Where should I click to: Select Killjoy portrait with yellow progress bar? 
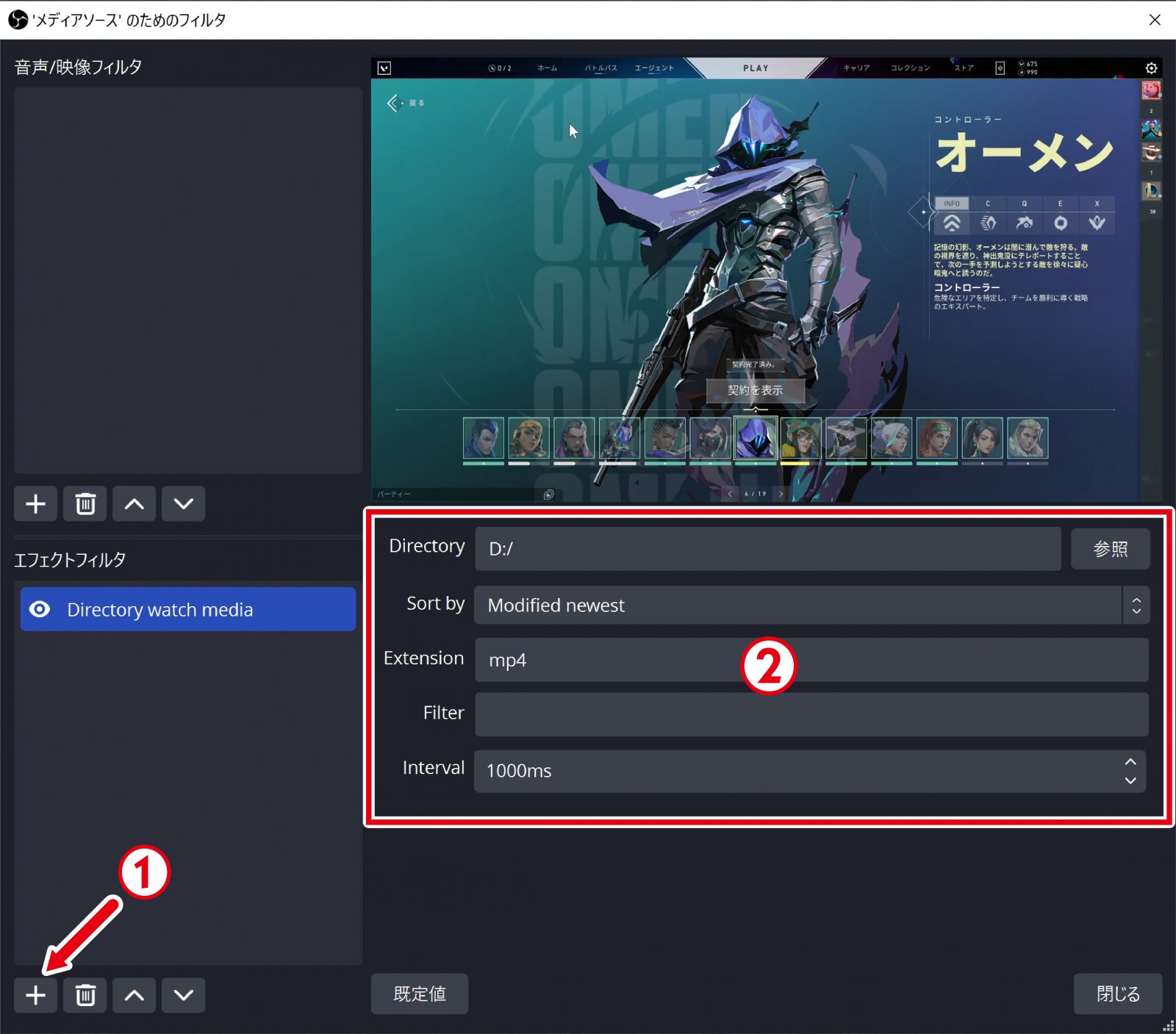click(x=801, y=439)
